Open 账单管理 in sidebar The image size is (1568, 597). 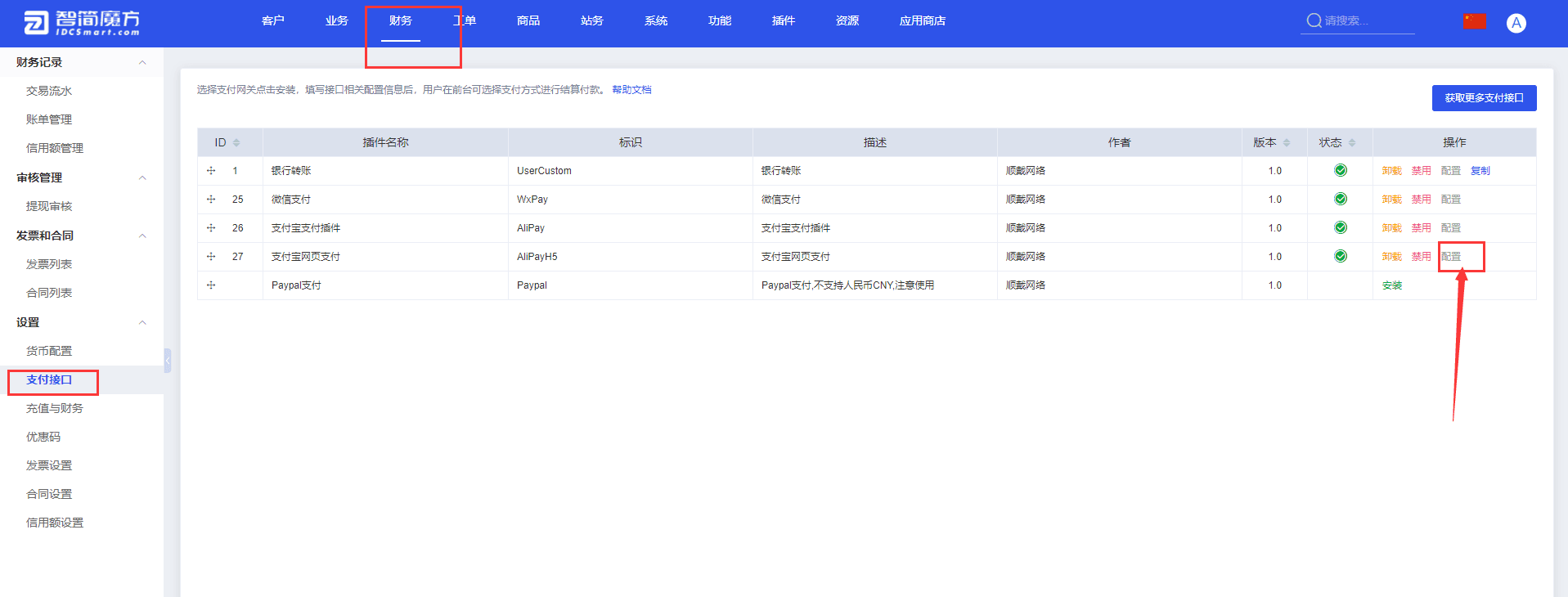click(49, 119)
